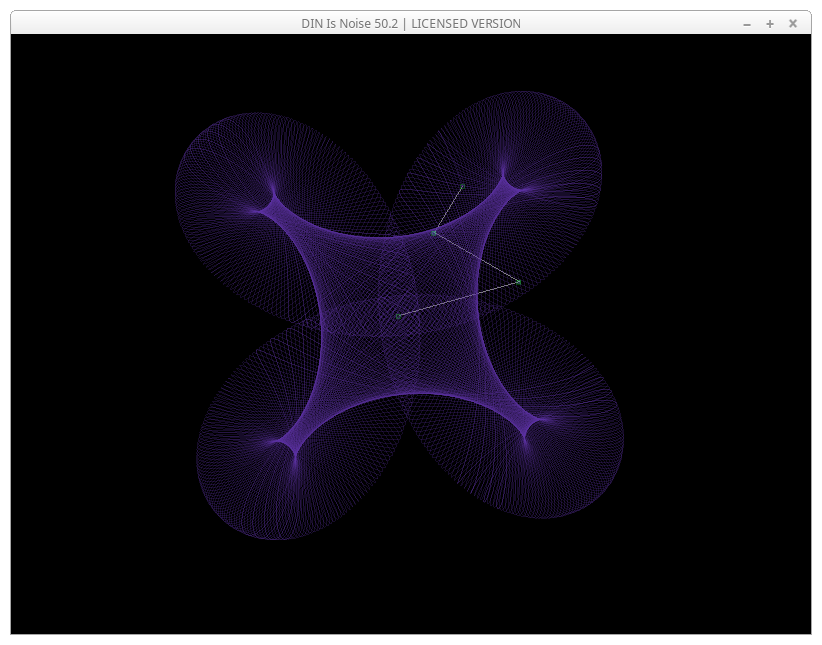Minimize the DIN Is Noise window
The height and width of the screenshot is (645, 822).
747,24
